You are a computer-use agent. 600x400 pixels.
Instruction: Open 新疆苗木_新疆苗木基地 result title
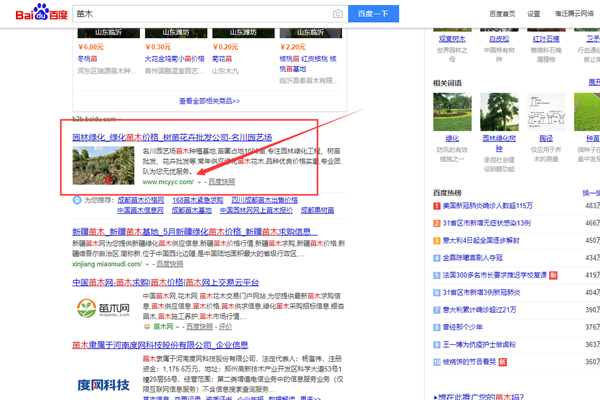tap(195, 232)
